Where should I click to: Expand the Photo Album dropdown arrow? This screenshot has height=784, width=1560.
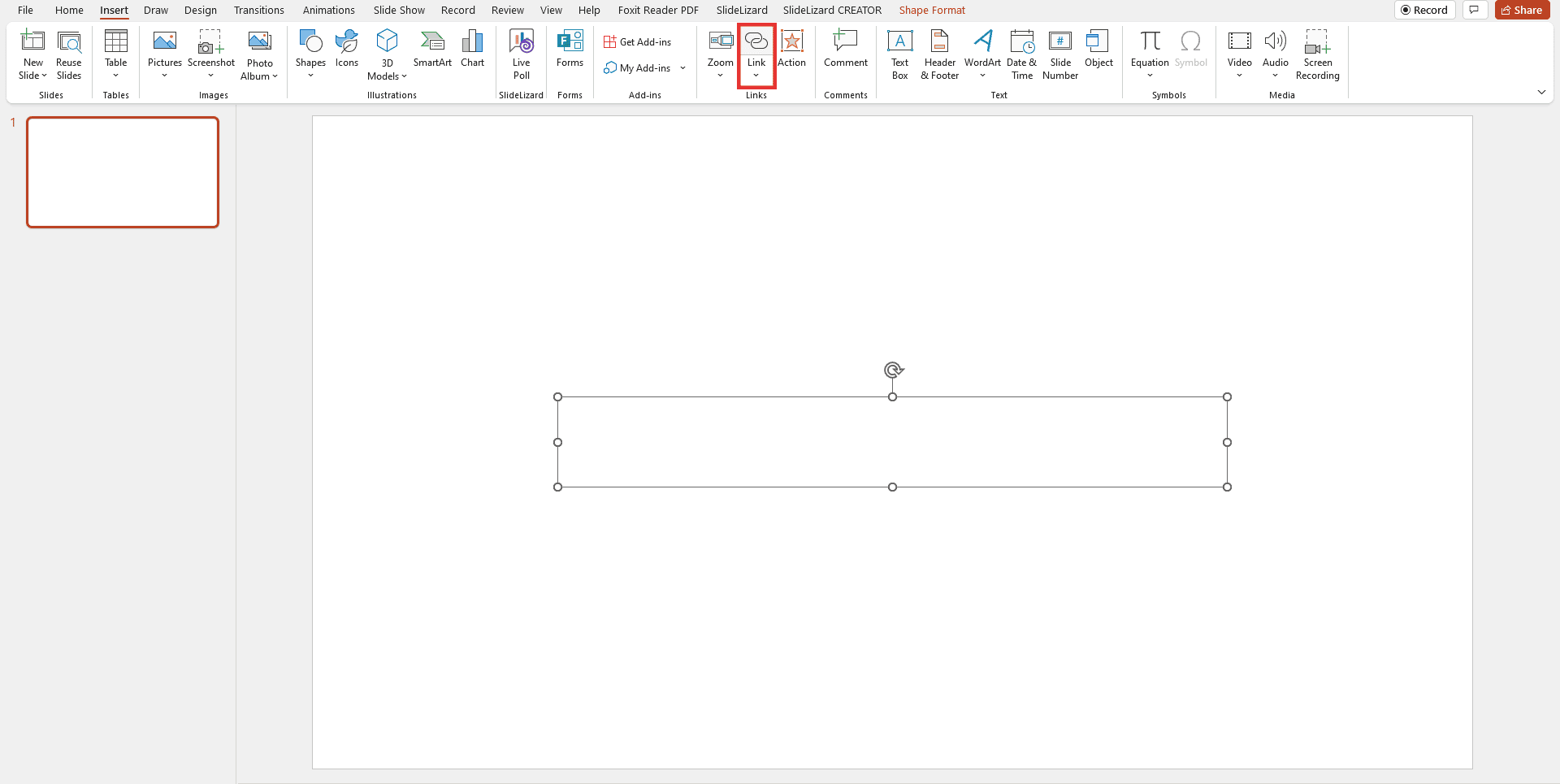point(275,76)
